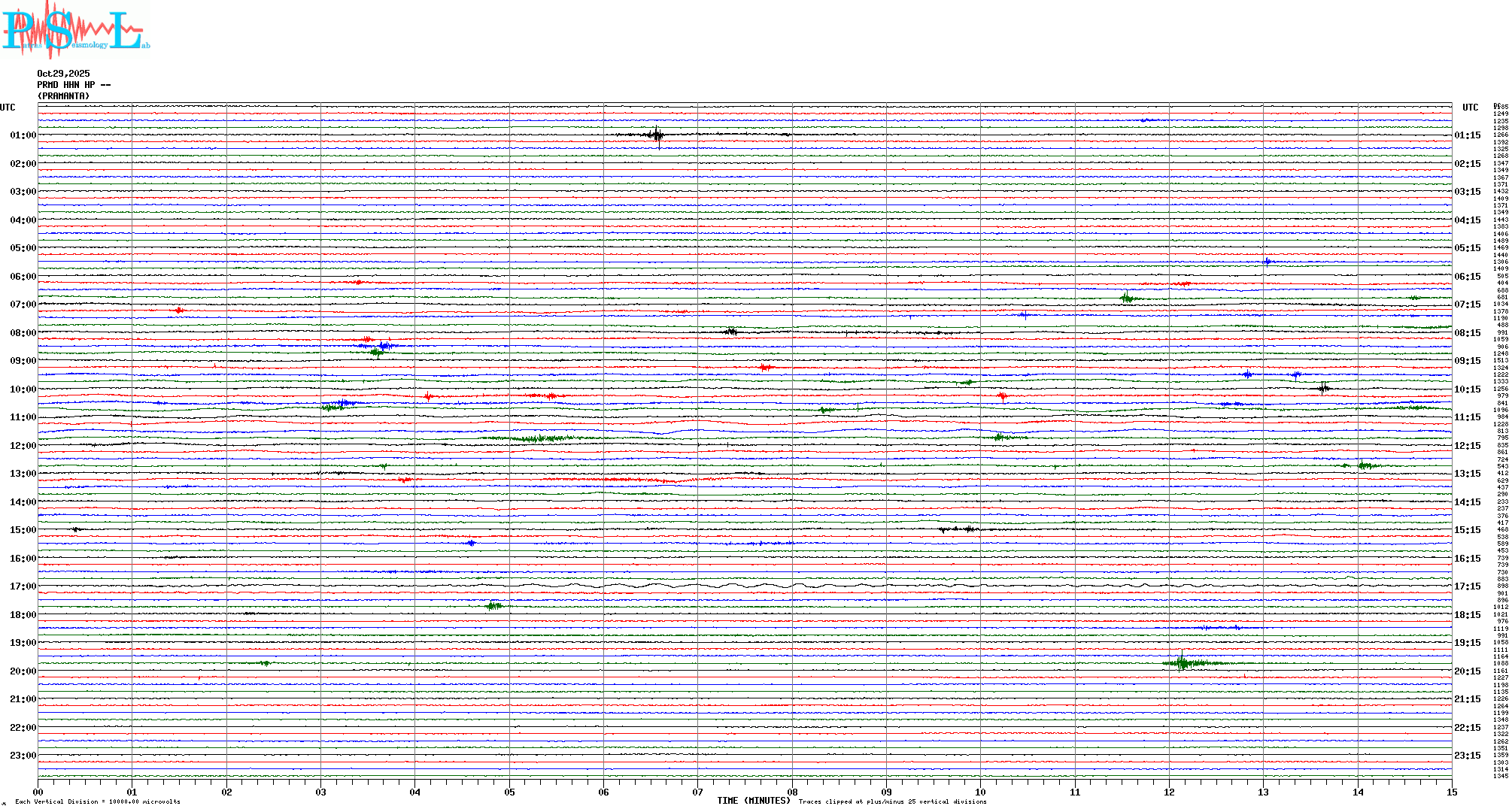
Task: Click the 12:00 hour label on left
Action: [23, 446]
